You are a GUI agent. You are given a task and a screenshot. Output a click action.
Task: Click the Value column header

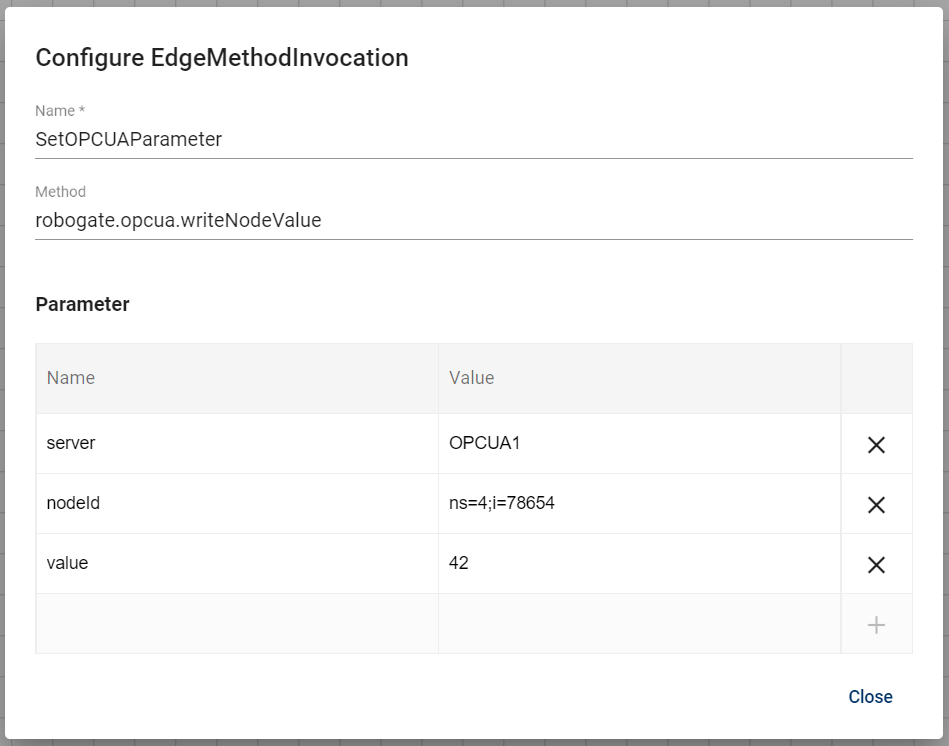click(472, 378)
